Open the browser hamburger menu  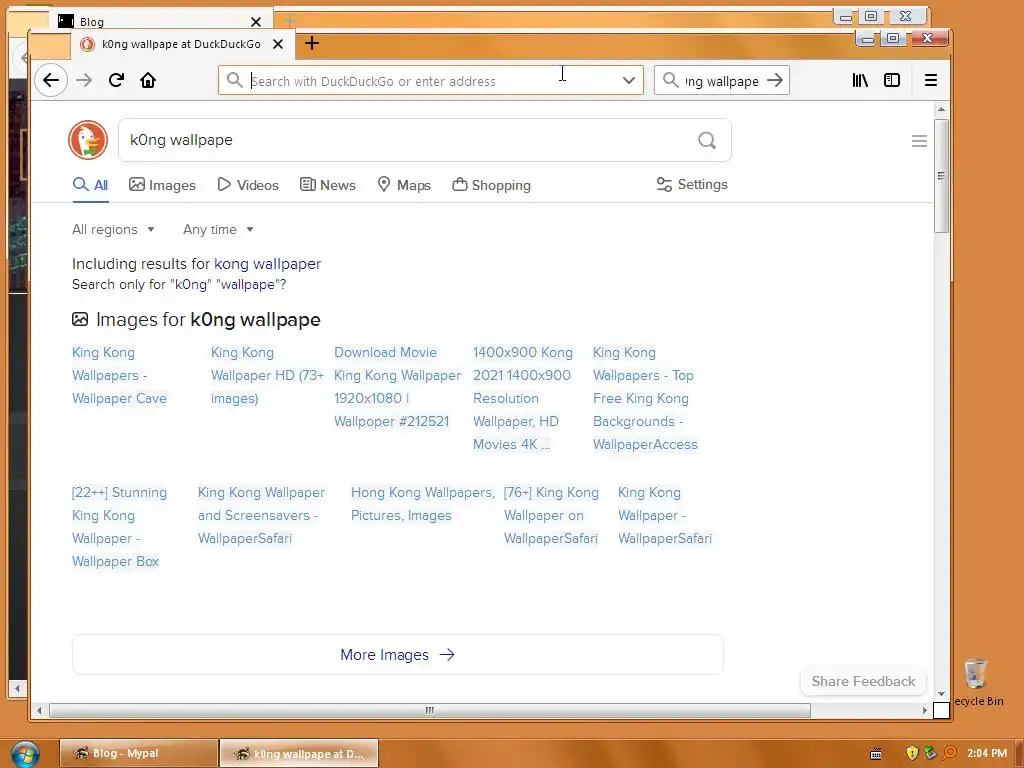[x=931, y=80]
